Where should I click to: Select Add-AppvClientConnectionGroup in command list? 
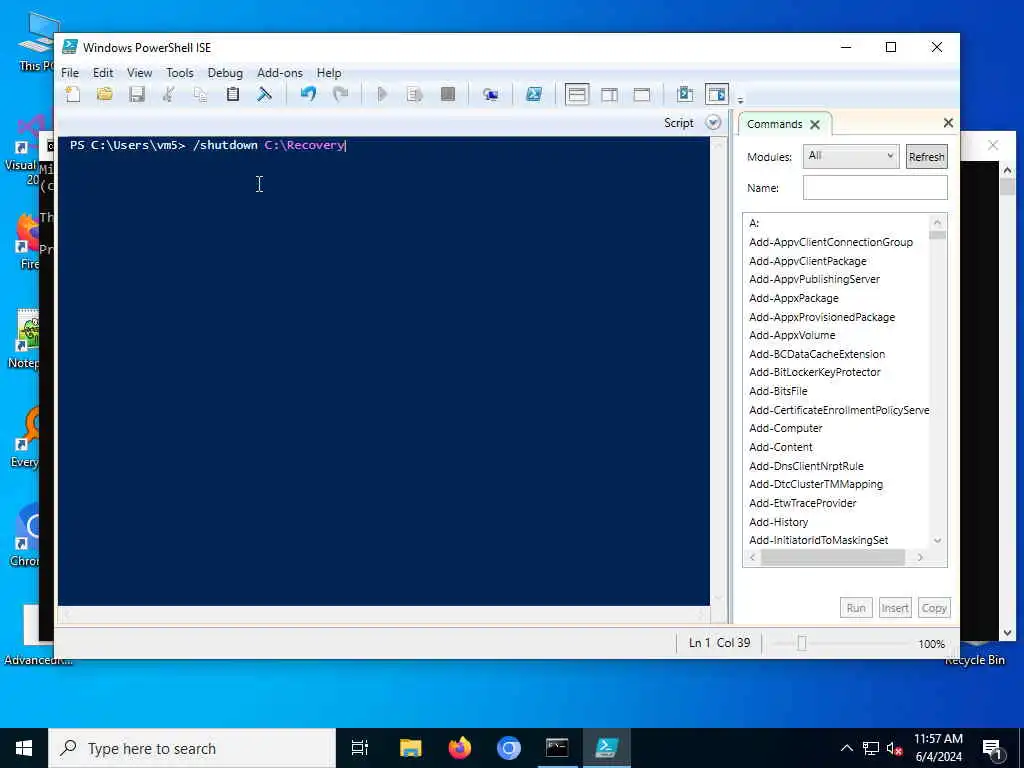pyautogui.click(x=831, y=242)
